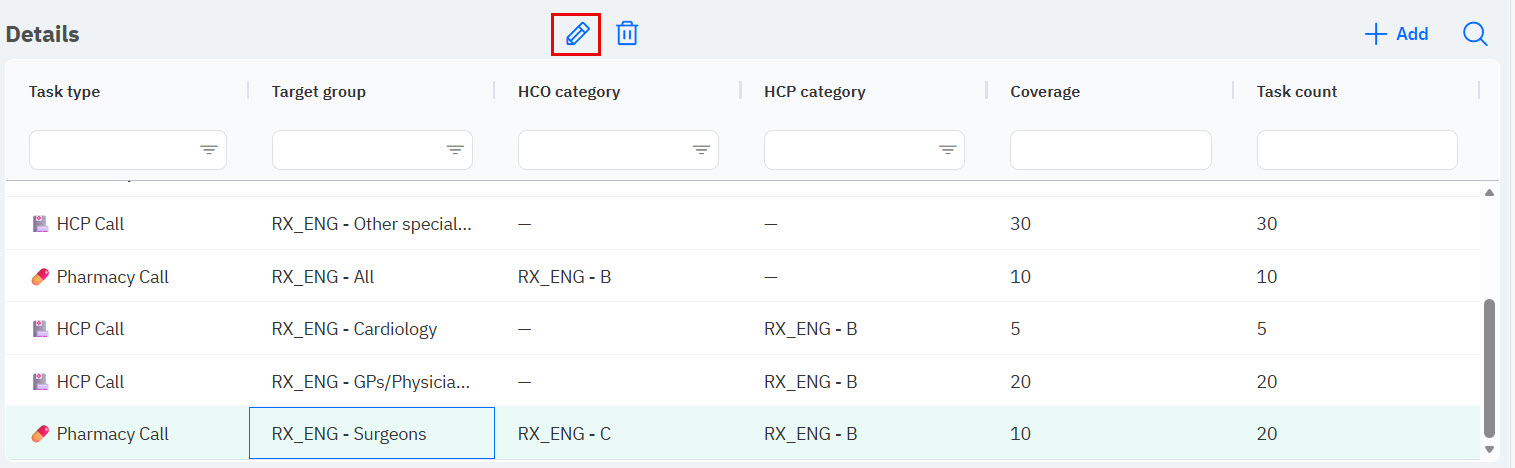Click the Coverage filter input field
This screenshot has height=468, width=1515.
[x=1110, y=150]
